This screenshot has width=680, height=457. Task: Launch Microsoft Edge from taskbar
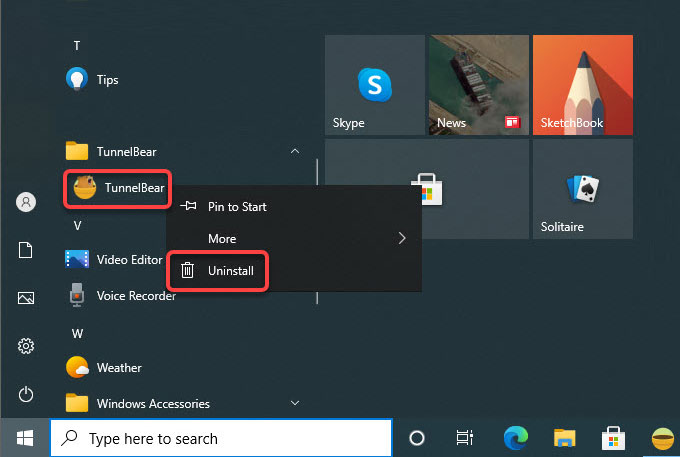pyautogui.click(x=516, y=438)
